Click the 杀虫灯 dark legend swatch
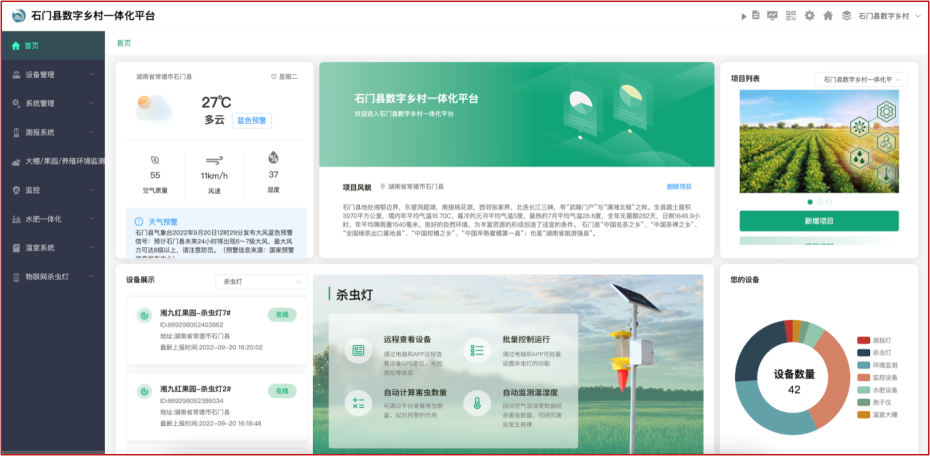 [863, 353]
